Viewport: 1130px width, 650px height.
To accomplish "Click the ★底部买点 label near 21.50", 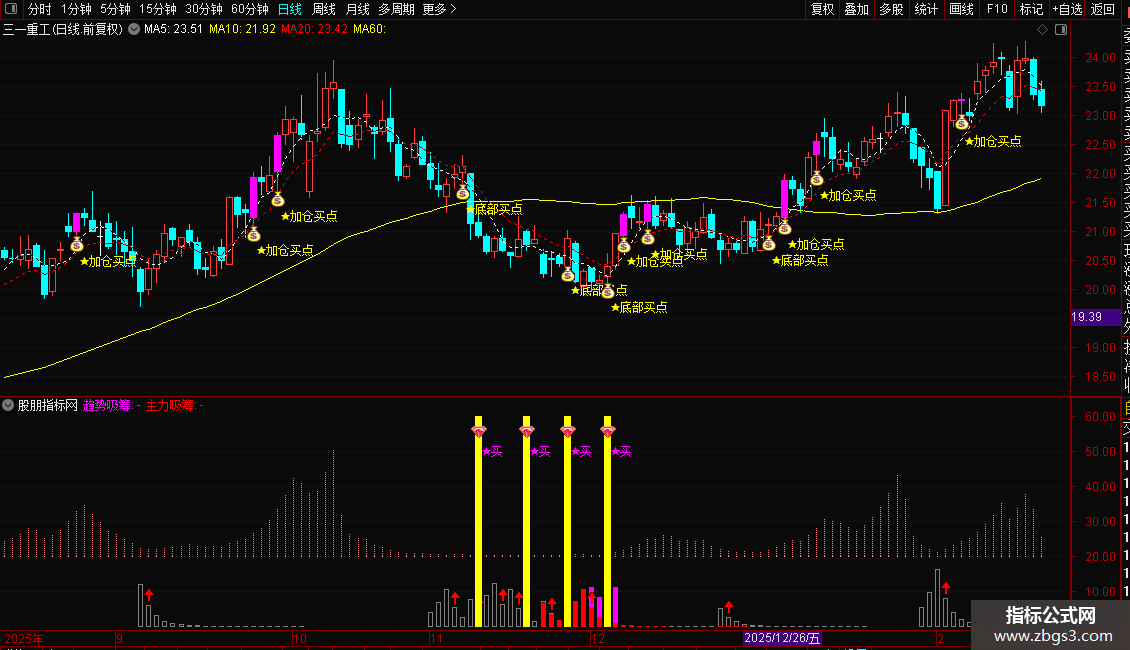I will tap(494, 209).
